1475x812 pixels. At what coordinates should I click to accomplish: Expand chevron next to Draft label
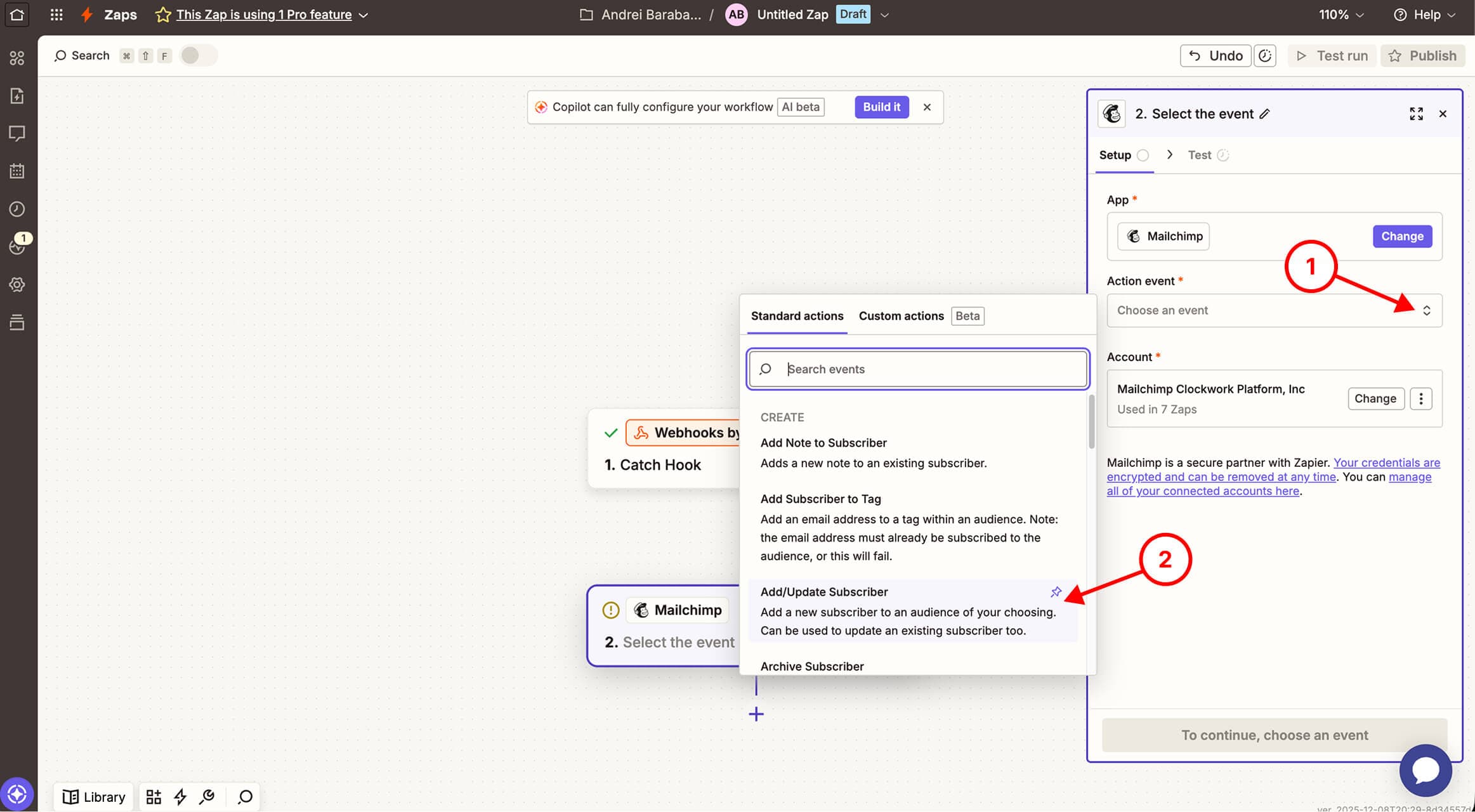(884, 15)
